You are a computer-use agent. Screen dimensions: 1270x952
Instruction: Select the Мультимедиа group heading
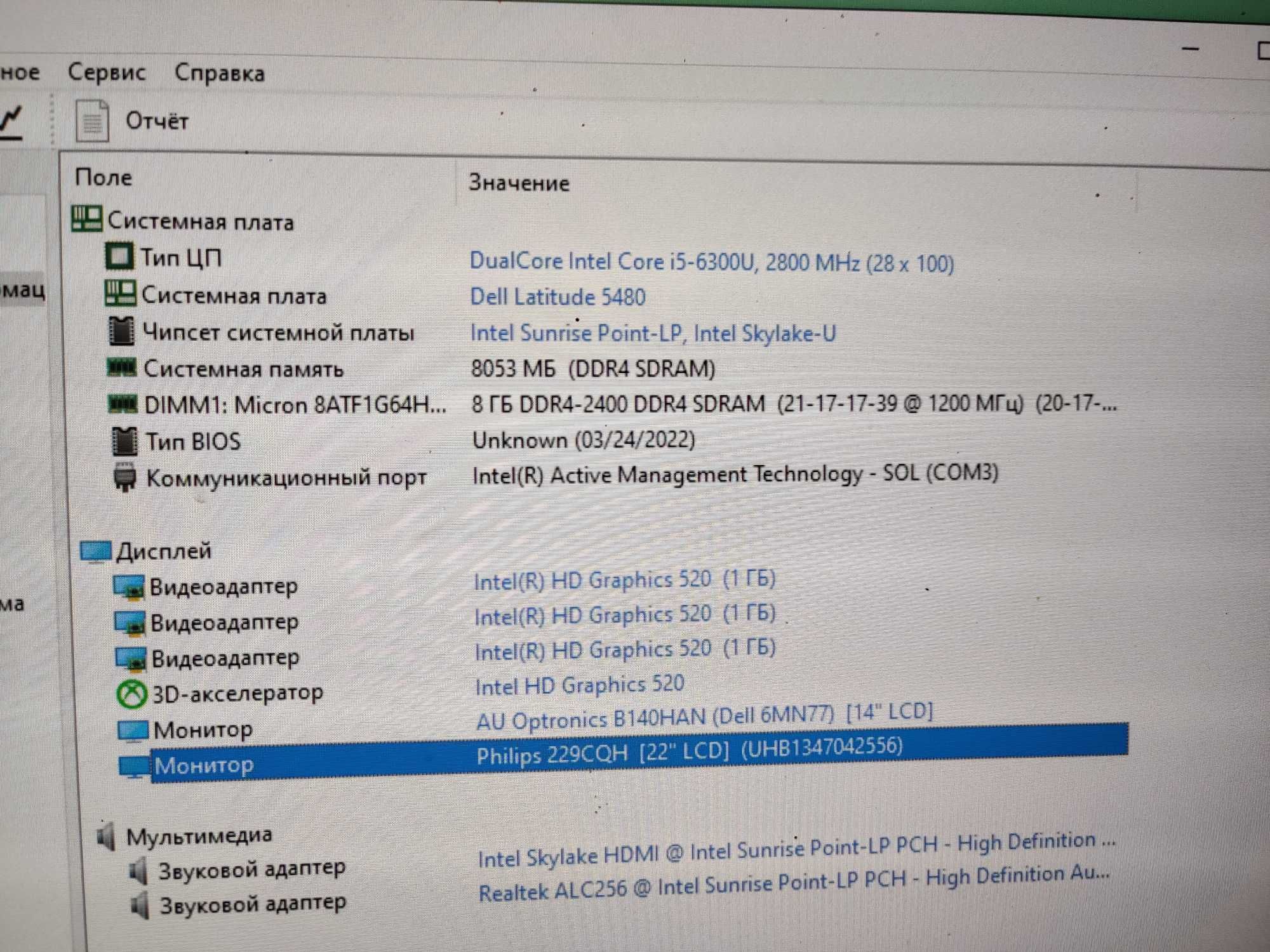click(x=199, y=836)
